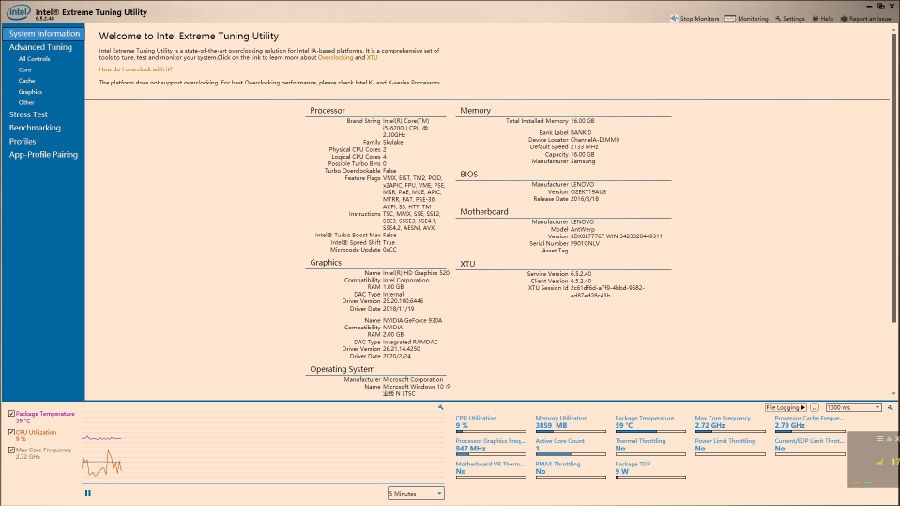Open the 5 Minutes time range dropdown
The height and width of the screenshot is (506, 900).
point(416,493)
